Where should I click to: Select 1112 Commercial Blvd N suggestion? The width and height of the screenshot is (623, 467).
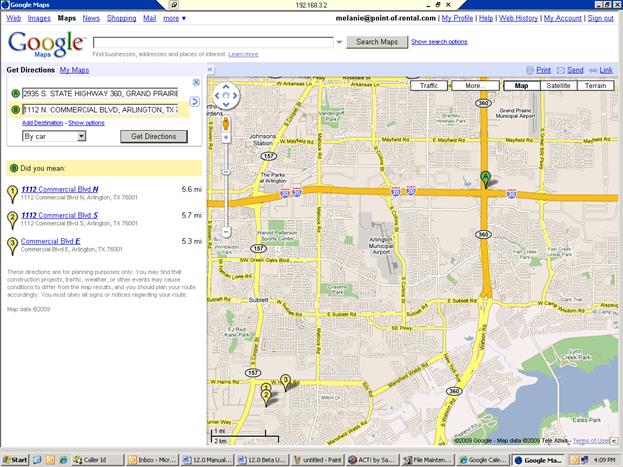[x=60, y=189]
